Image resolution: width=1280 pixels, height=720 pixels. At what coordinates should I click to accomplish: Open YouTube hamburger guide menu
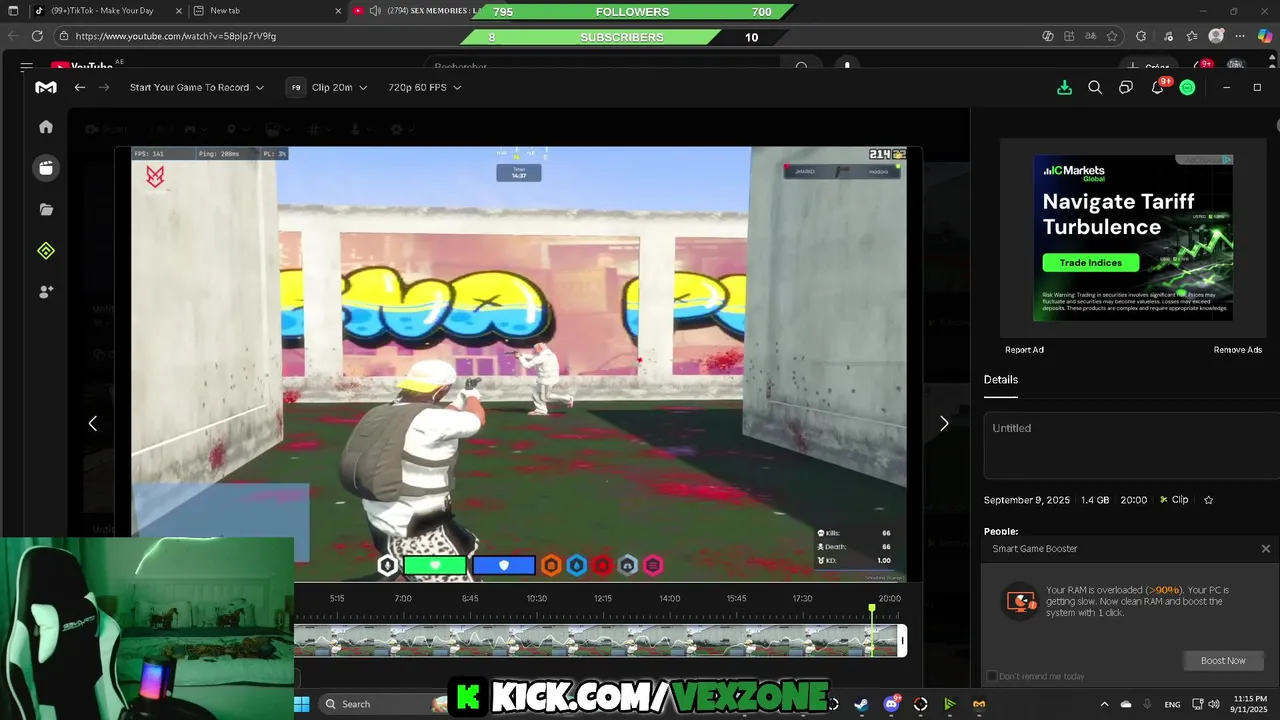(x=26, y=67)
